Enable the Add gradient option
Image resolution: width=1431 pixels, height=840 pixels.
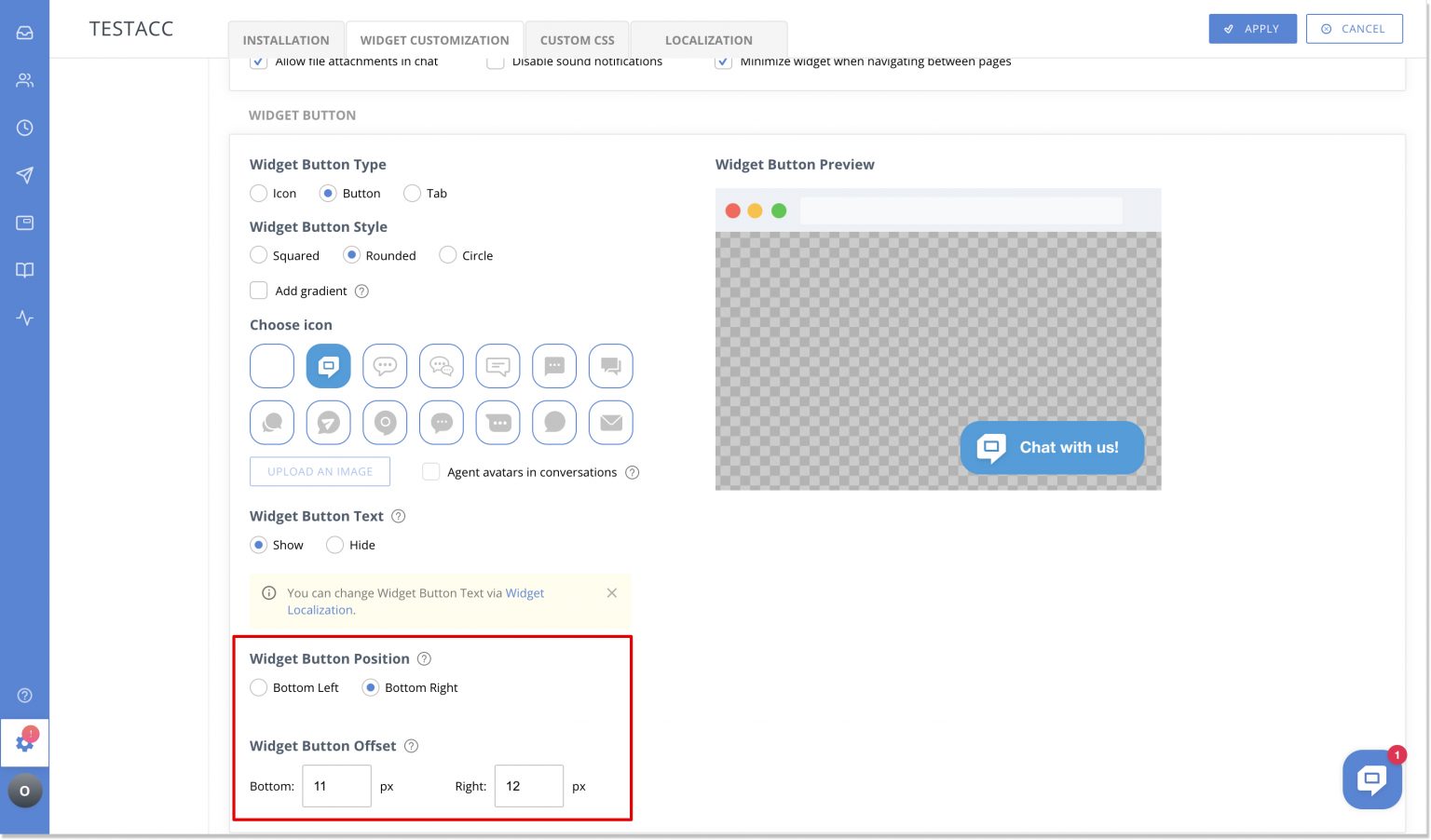point(259,290)
